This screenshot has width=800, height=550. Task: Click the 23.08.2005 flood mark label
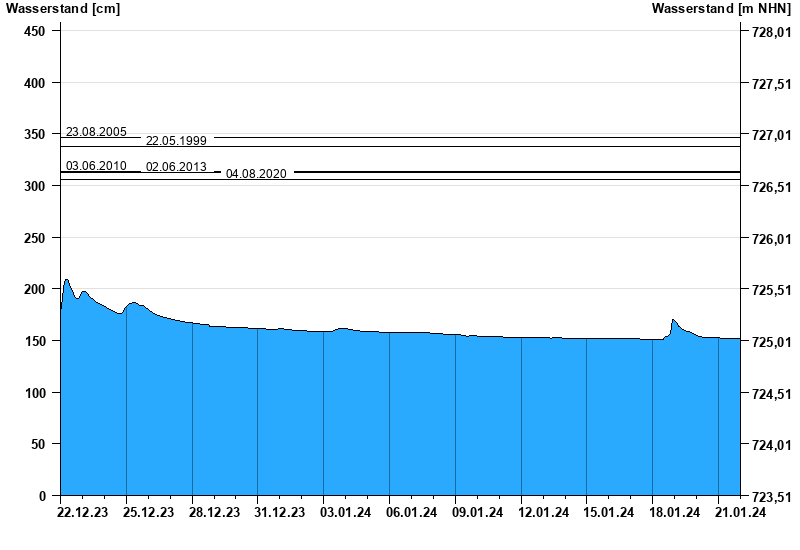tap(96, 132)
